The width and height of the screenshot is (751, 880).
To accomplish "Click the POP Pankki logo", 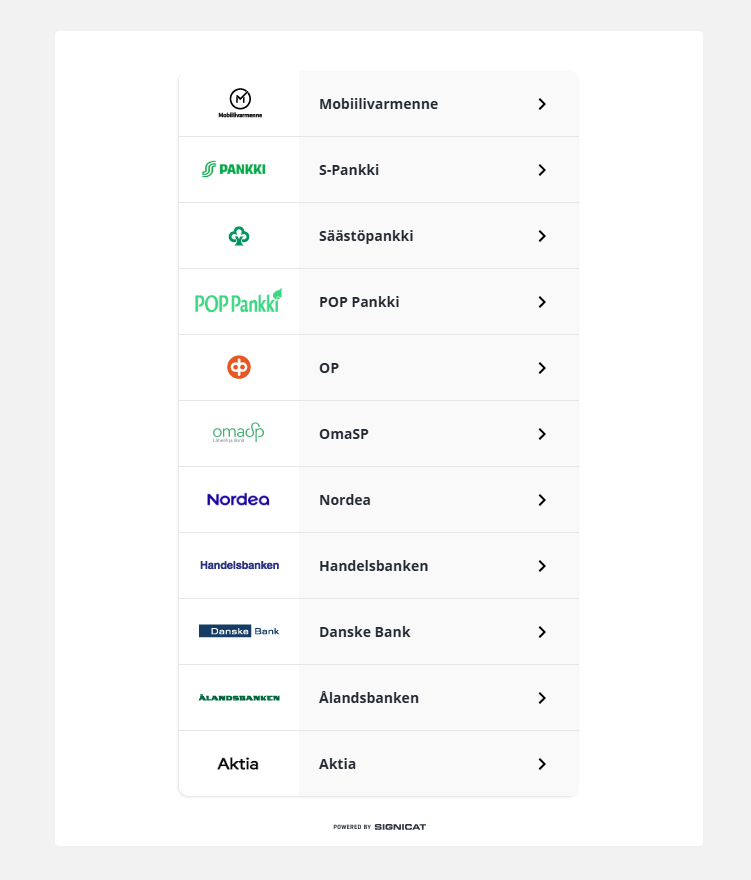I will pyautogui.click(x=238, y=301).
